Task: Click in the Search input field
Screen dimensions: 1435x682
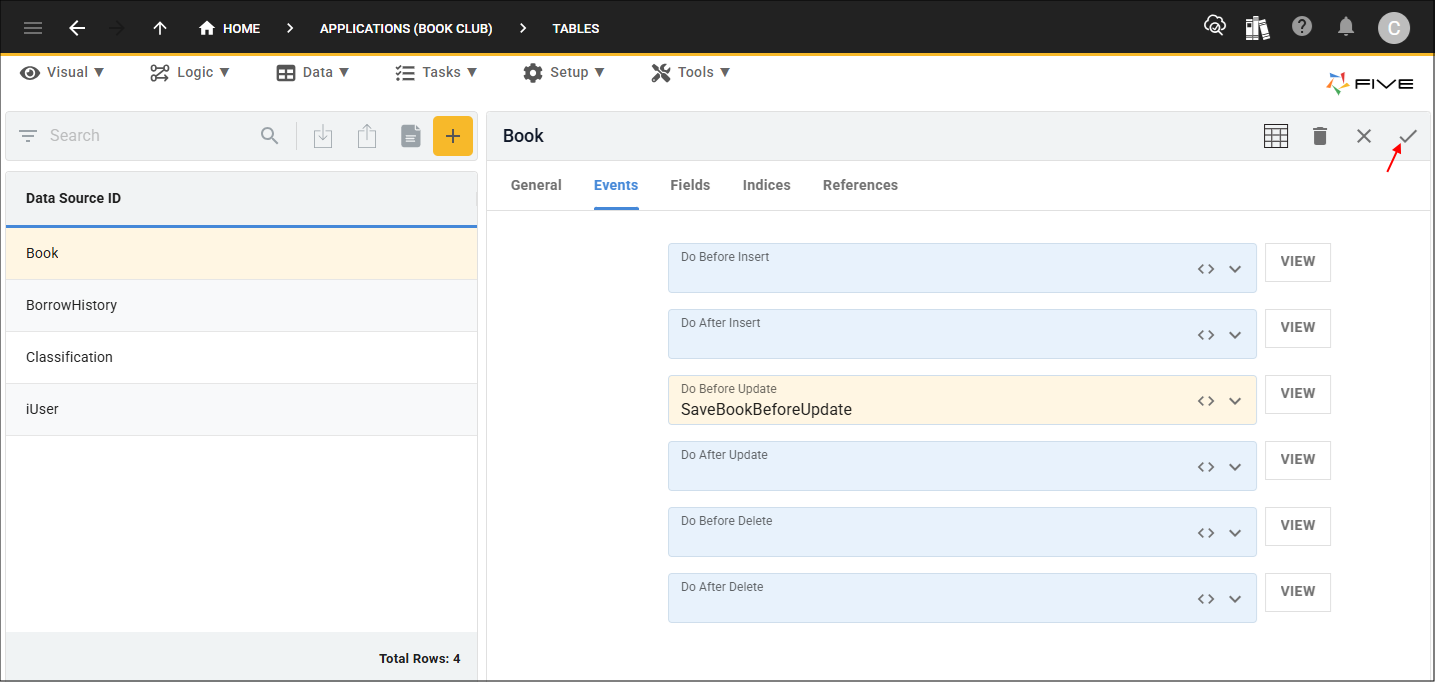Action: coord(150,136)
